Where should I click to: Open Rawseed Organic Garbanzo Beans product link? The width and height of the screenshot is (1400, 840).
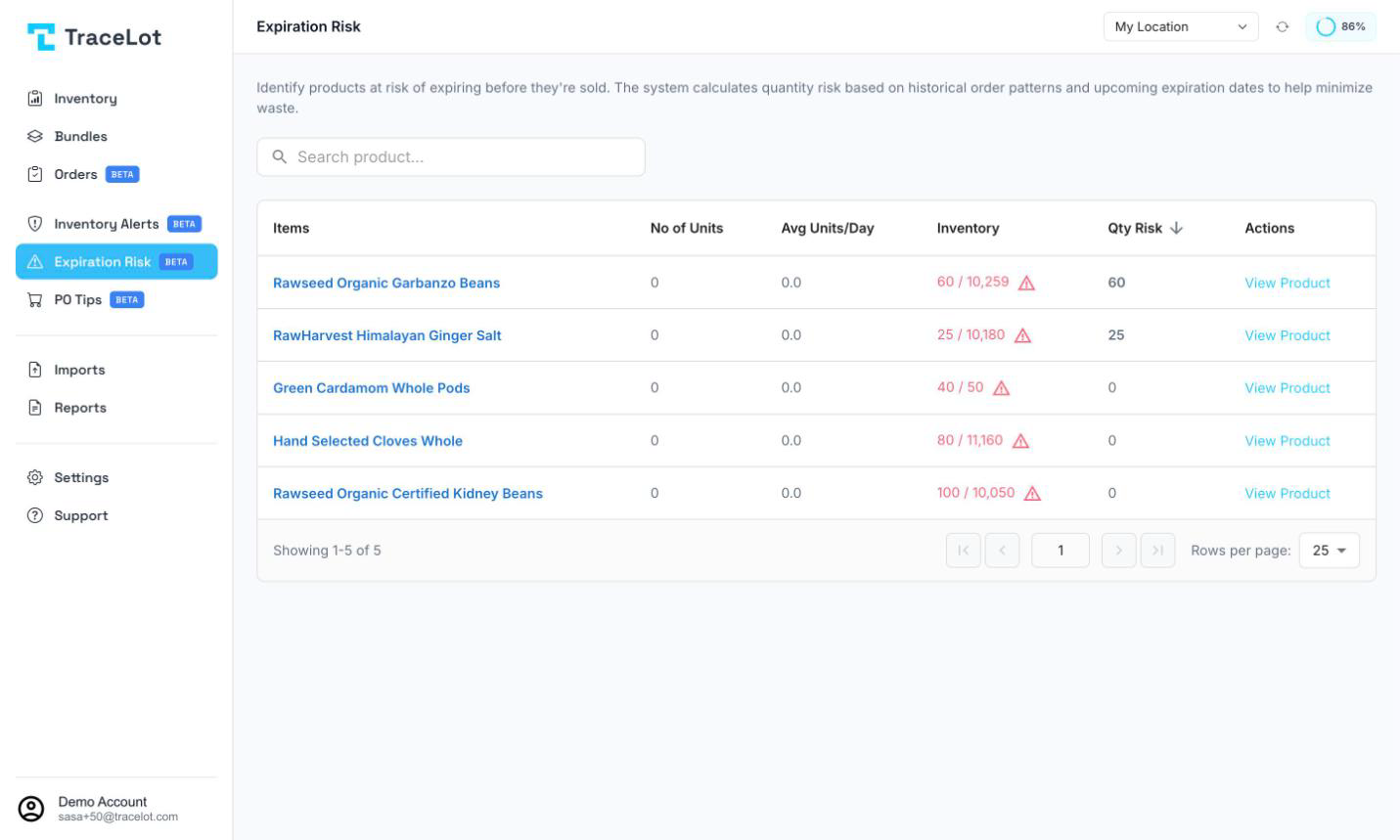[386, 283]
